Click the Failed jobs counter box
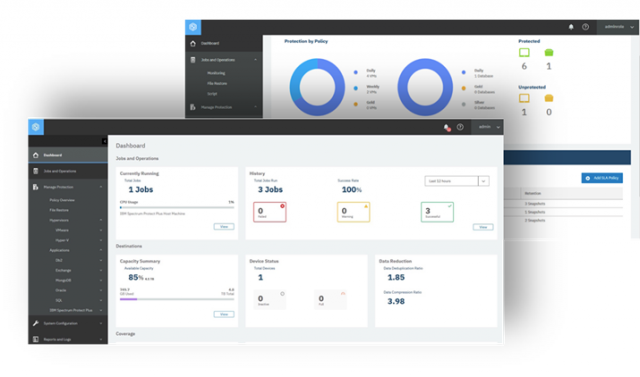Viewport: 640px width, 377px height. [270, 212]
